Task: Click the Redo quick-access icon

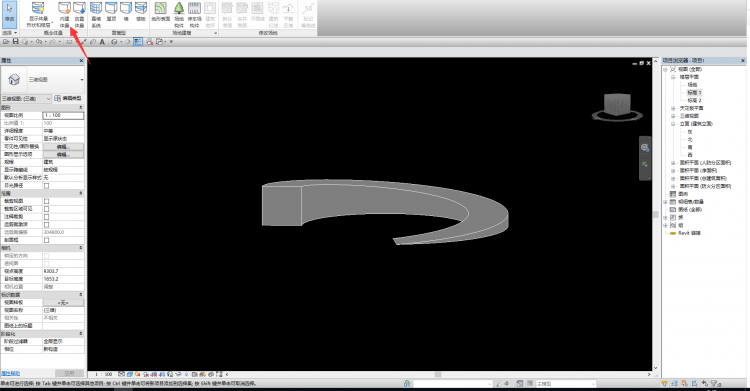Action: tap(53, 42)
